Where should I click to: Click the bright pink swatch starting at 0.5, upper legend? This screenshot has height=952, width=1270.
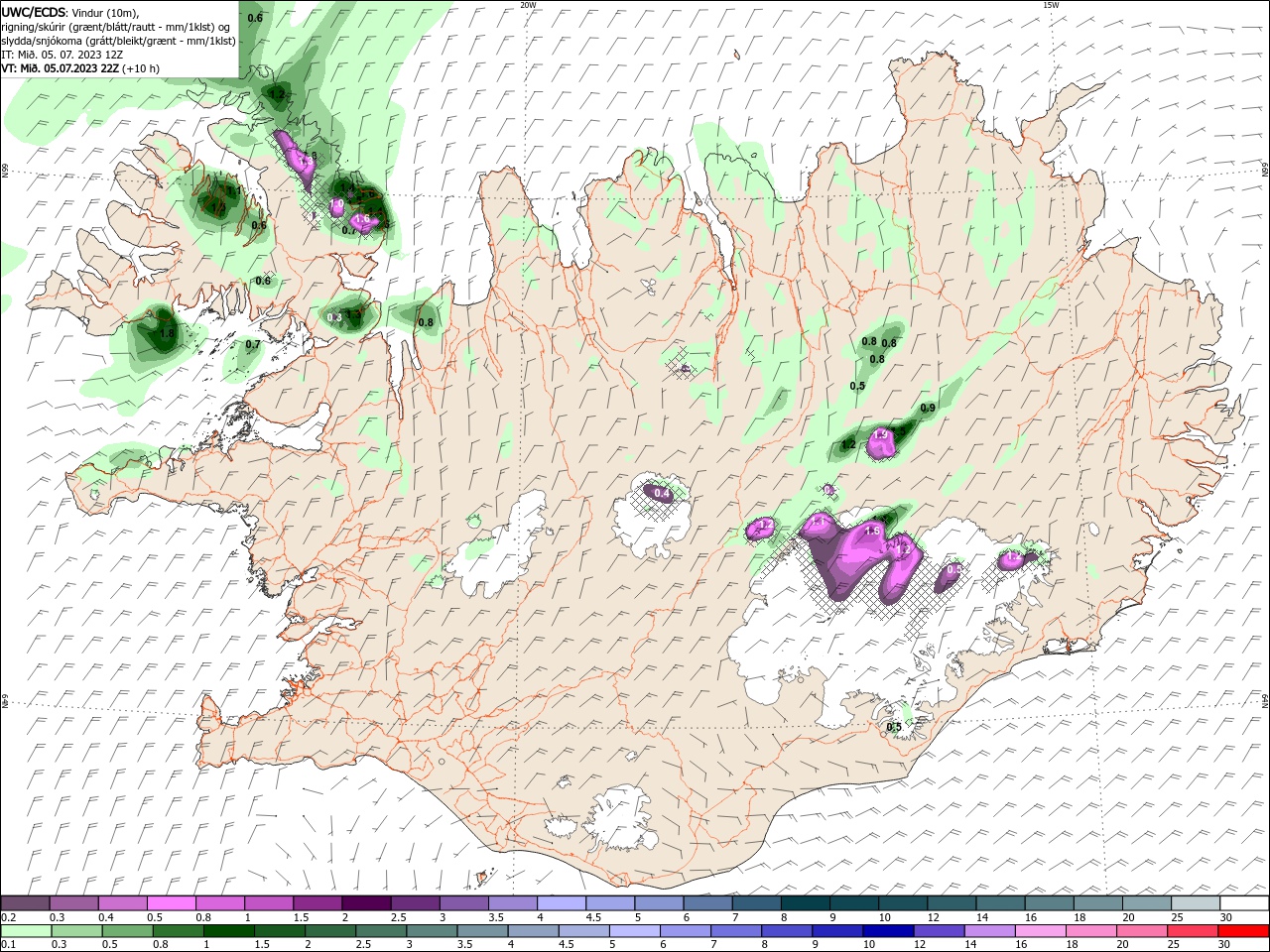tap(171, 903)
